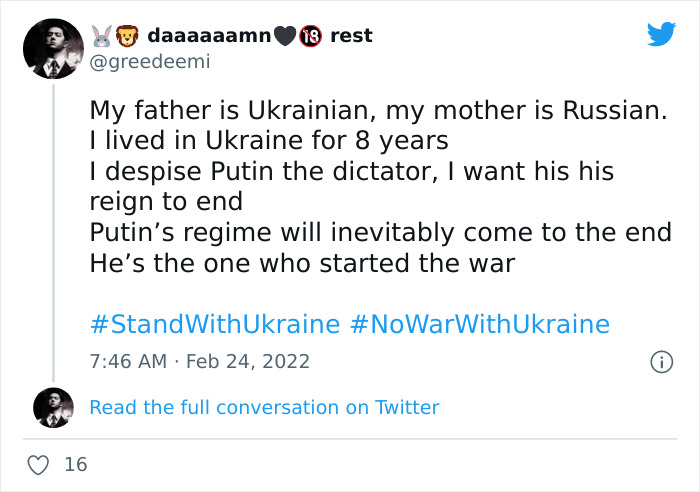Open the #StandWithUkraine hashtag

click(215, 325)
